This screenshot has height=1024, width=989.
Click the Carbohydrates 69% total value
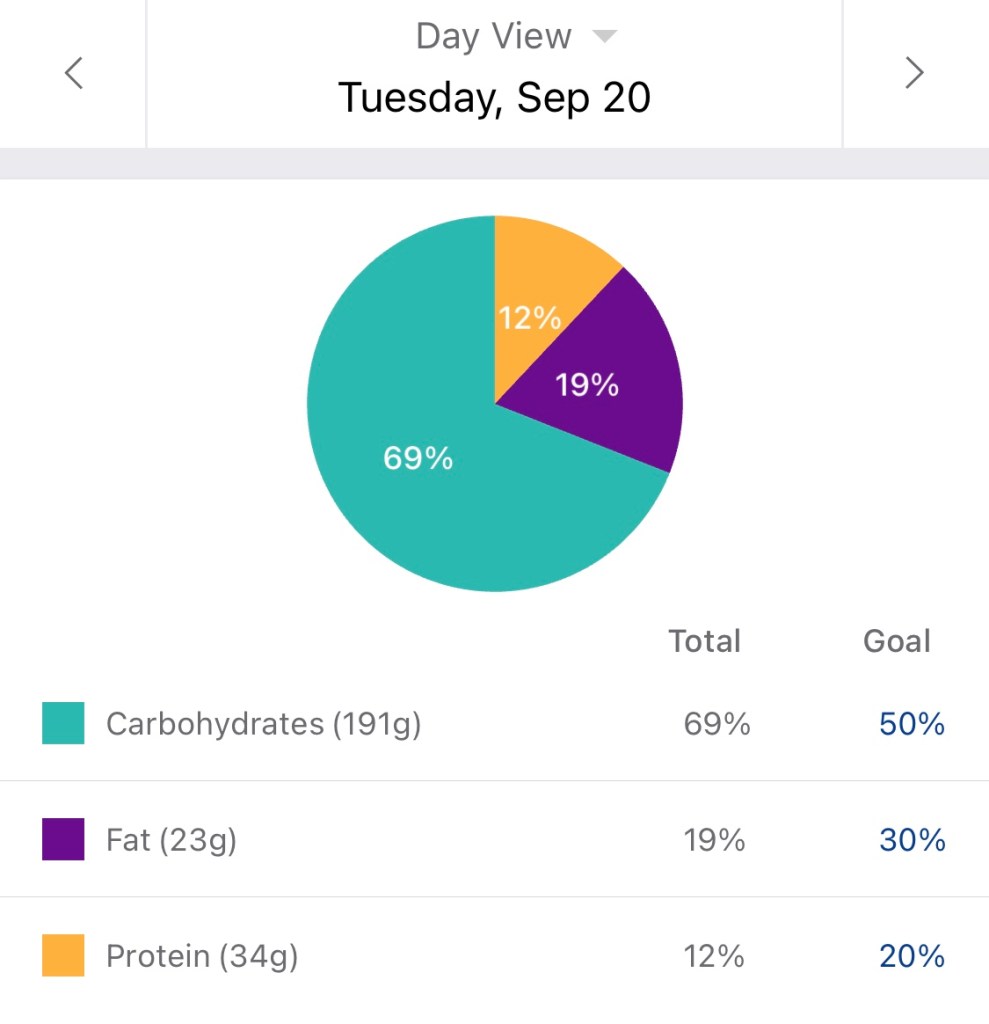717,724
